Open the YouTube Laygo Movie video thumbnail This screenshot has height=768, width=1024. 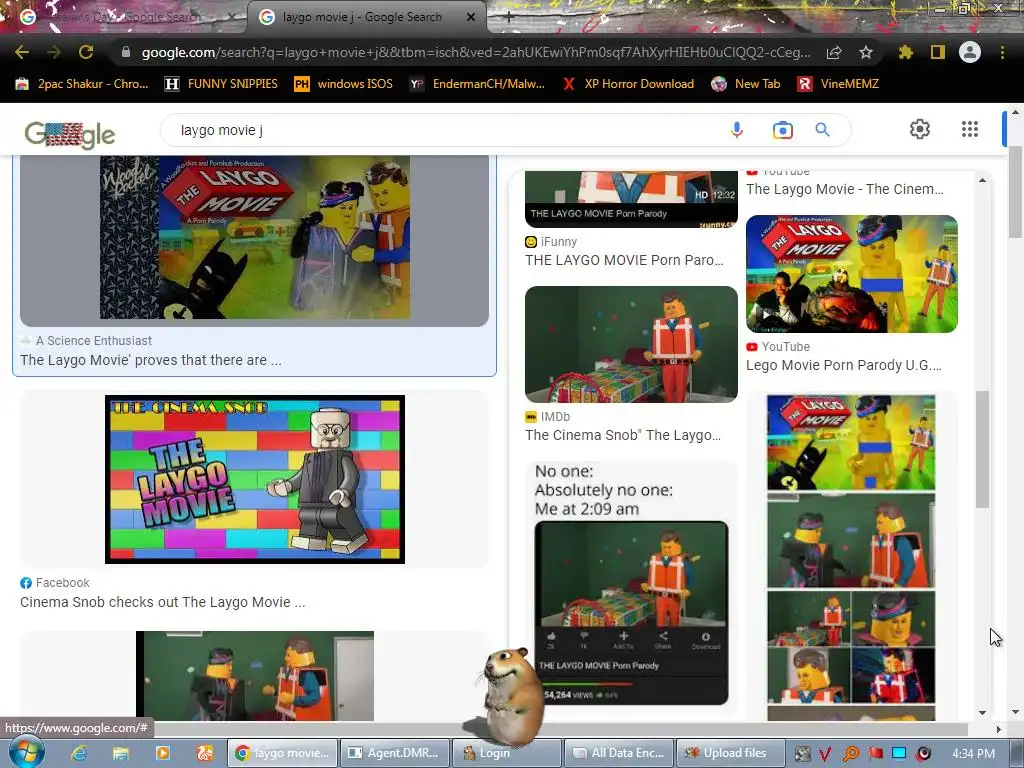point(852,274)
